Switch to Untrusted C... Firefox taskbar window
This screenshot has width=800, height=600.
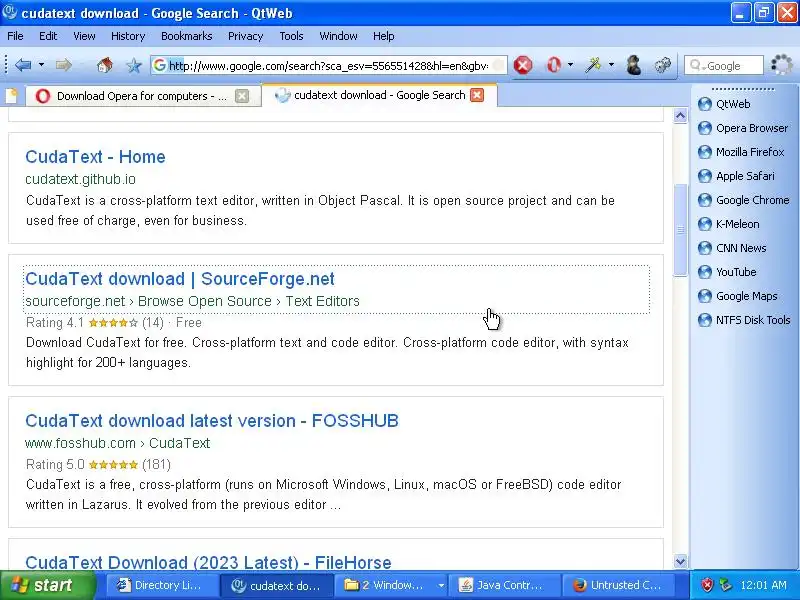[x=618, y=585]
